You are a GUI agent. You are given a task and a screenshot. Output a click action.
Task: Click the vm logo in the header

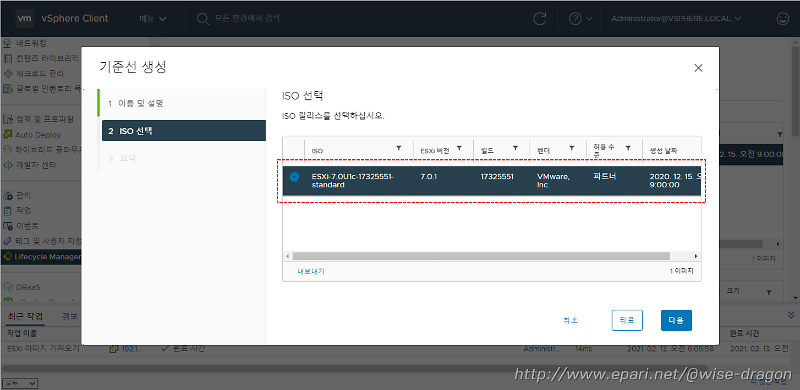[x=25, y=18]
